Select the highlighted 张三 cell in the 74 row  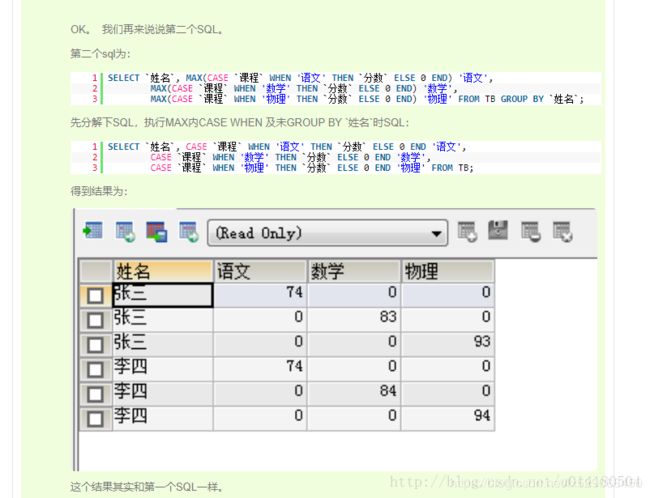(163, 295)
